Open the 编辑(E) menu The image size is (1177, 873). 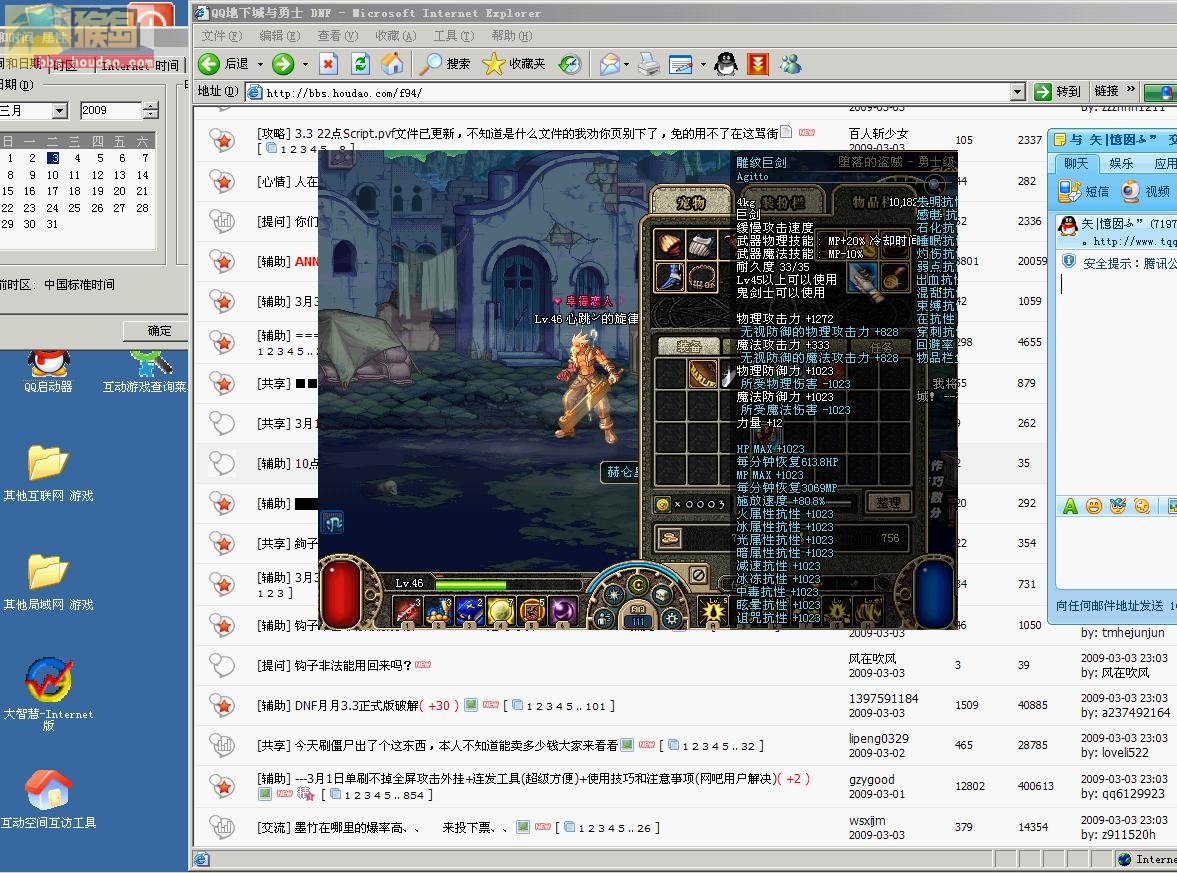pos(279,35)
